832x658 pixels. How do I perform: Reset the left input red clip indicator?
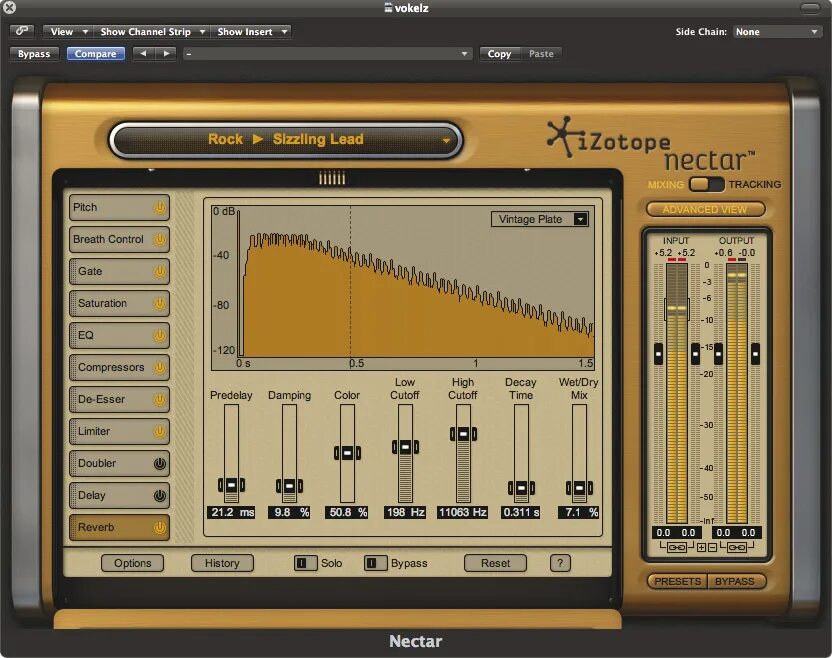[671, 259]
